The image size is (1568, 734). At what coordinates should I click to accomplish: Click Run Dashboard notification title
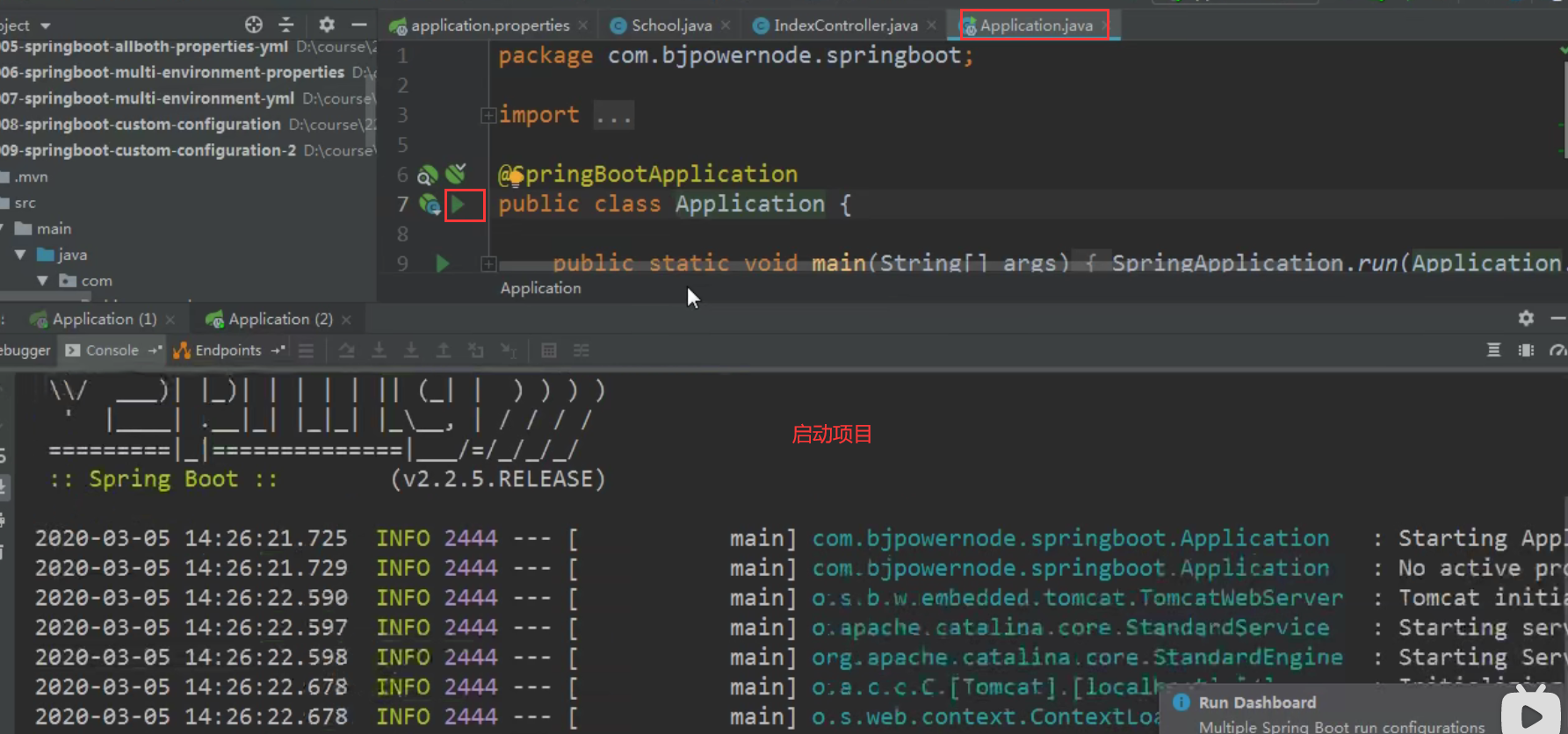click(1257, 702)
